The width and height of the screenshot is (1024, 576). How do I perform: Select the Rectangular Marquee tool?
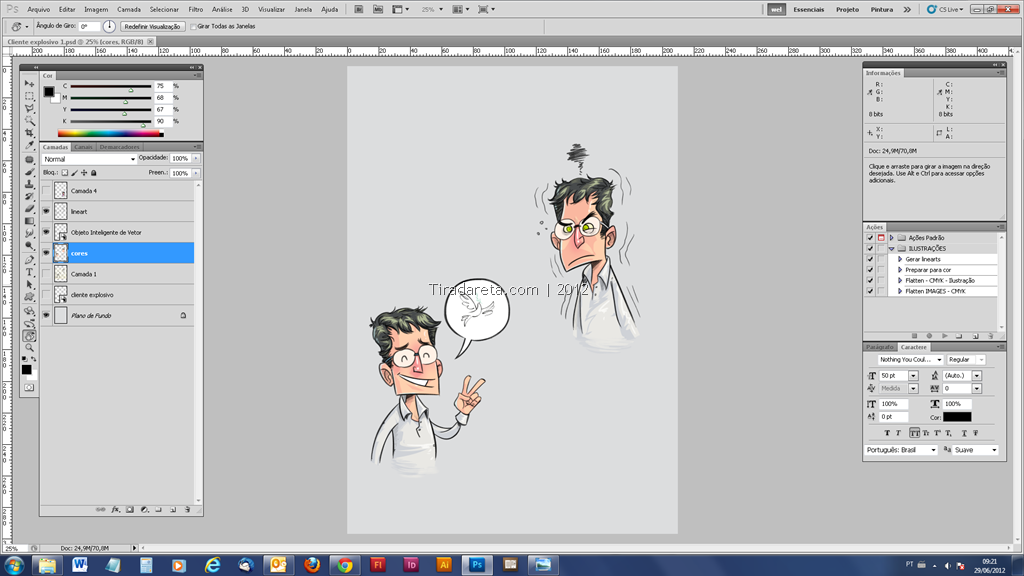coord(29,96)
